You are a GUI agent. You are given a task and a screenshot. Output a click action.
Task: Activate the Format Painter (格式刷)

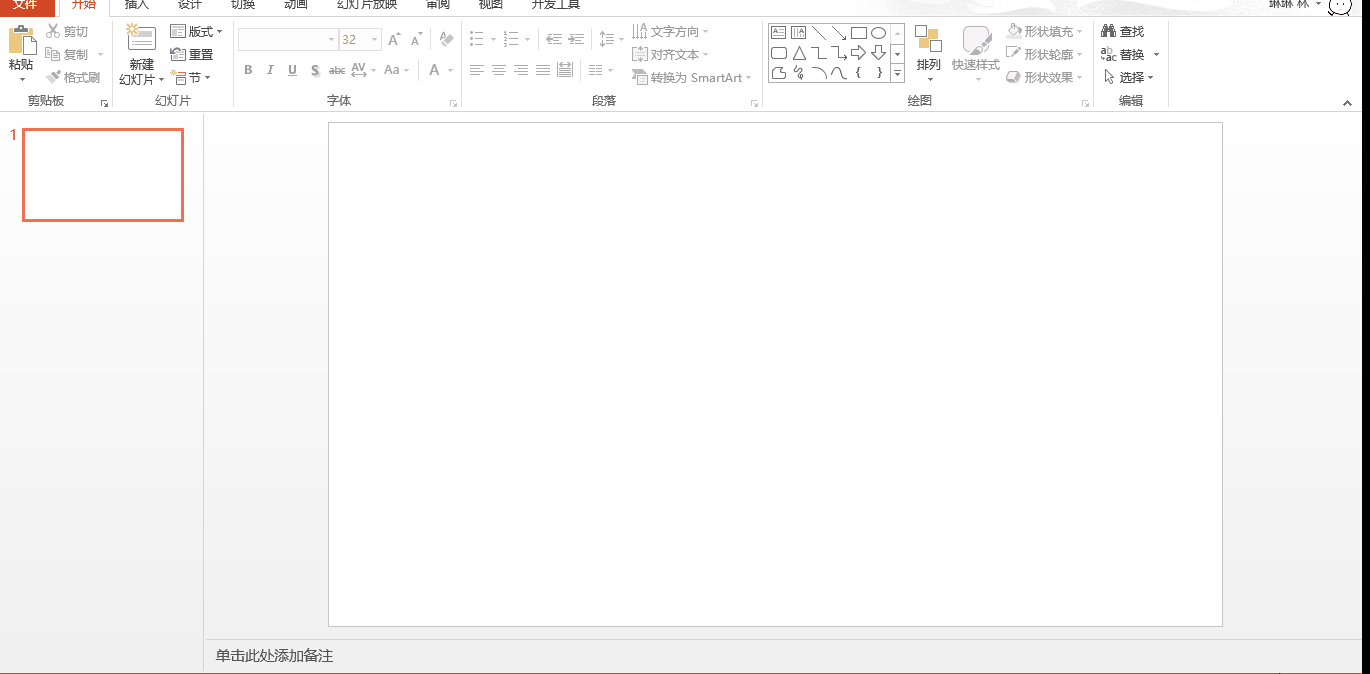pyautogui.click(x=73, y=77)
